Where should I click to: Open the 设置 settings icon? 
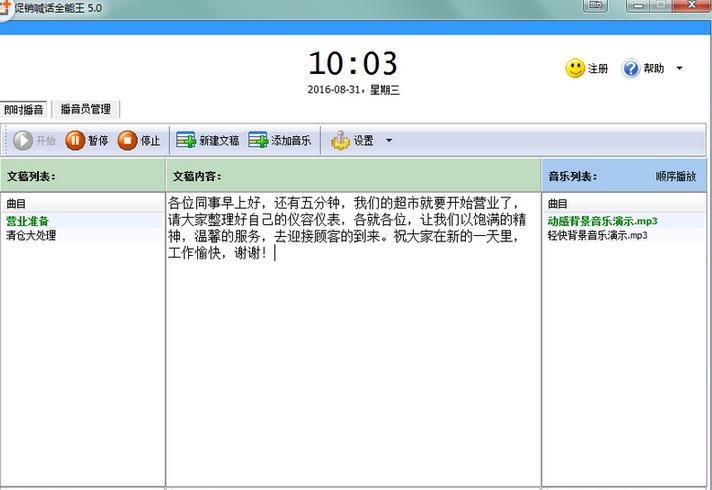(341, 141)
